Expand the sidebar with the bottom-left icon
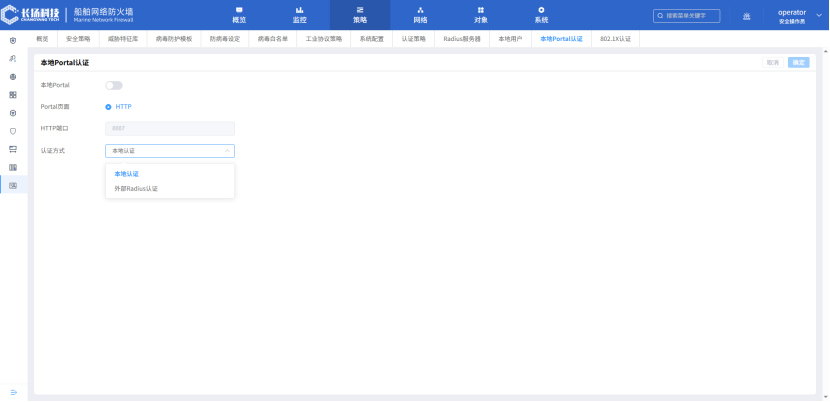Viewport: 830px width, 402px height. pos(13,391)
